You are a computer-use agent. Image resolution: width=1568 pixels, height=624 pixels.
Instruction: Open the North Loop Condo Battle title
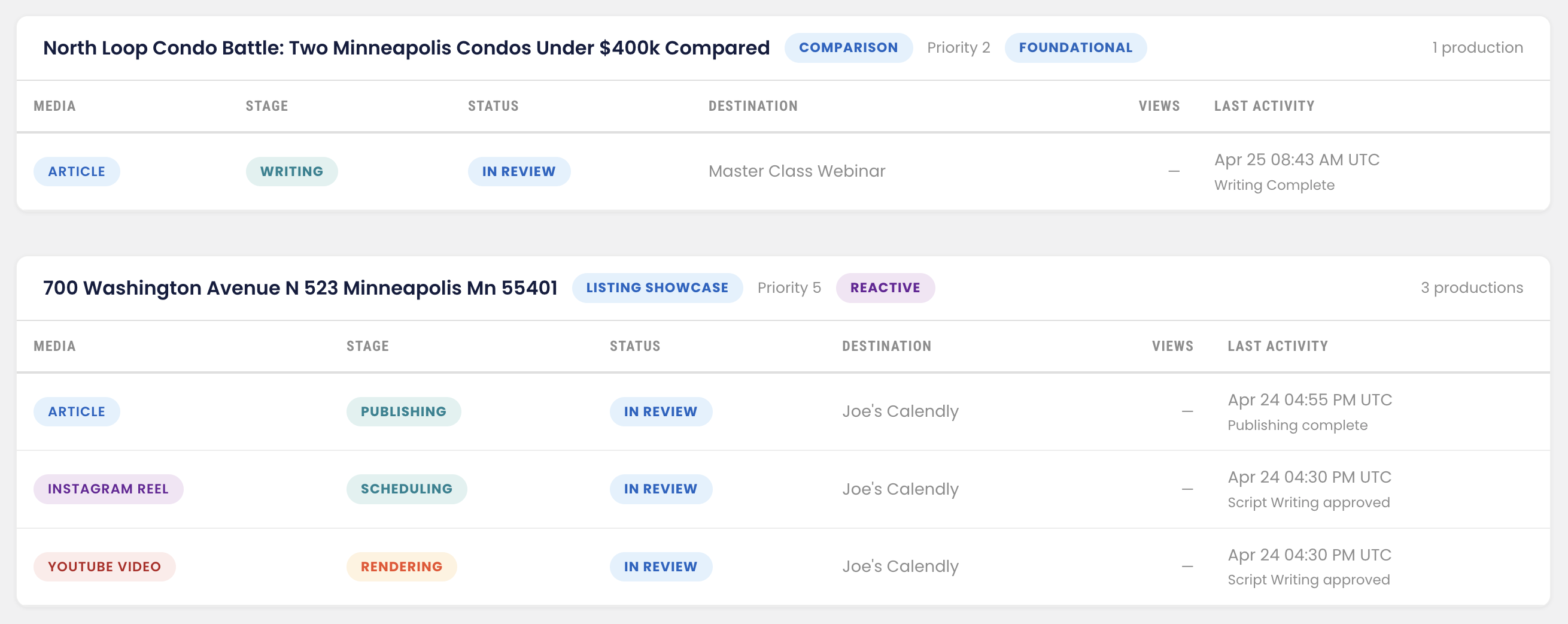(x=406, y=47)
